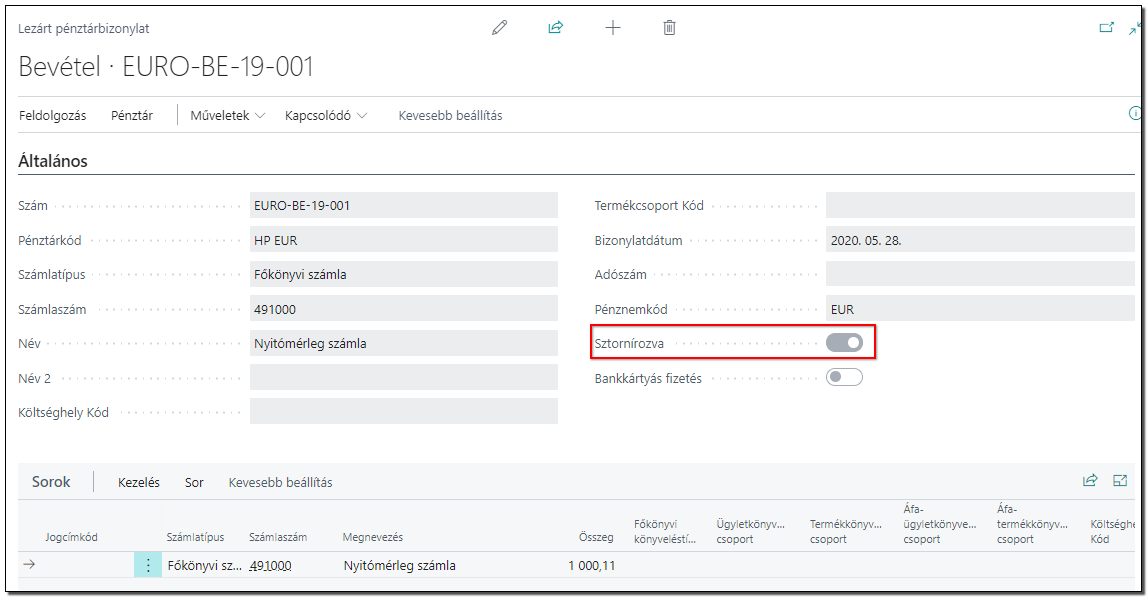Click the share icon in Sorok section
The image size is (1148, 598).
[1090, 480]
